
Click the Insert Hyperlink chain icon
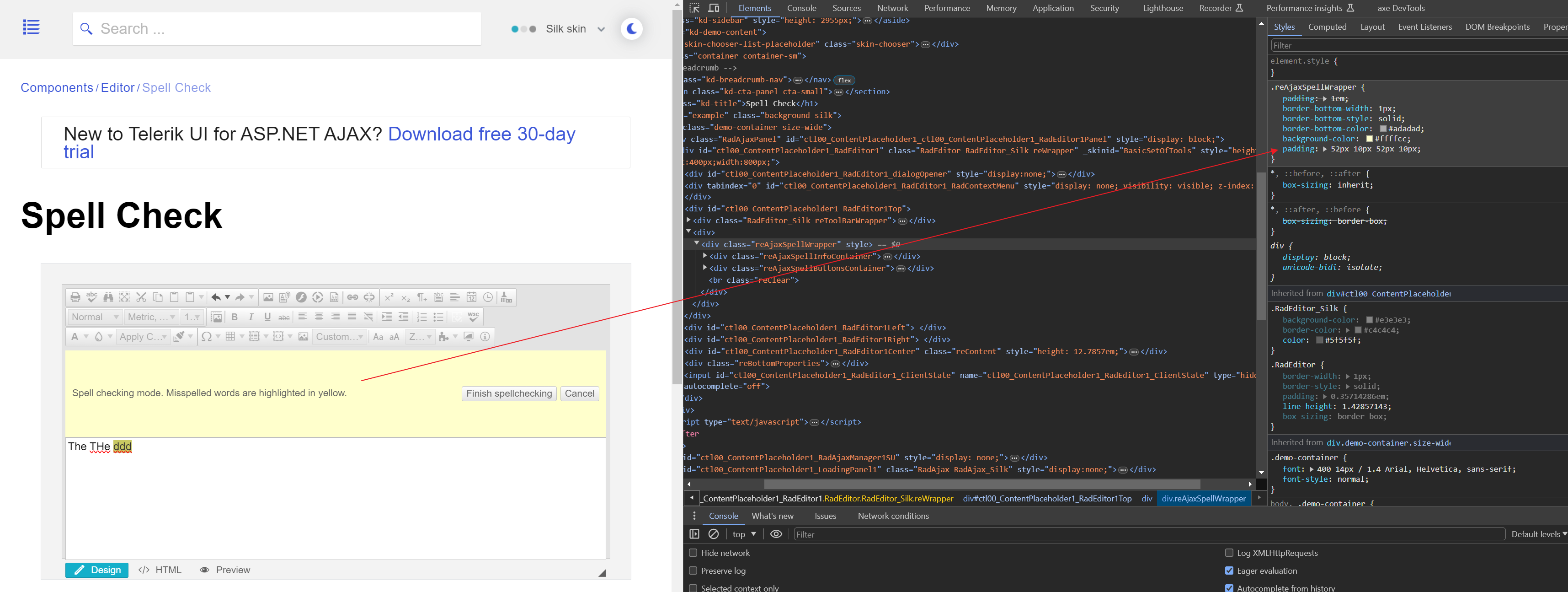pos(352,297)
